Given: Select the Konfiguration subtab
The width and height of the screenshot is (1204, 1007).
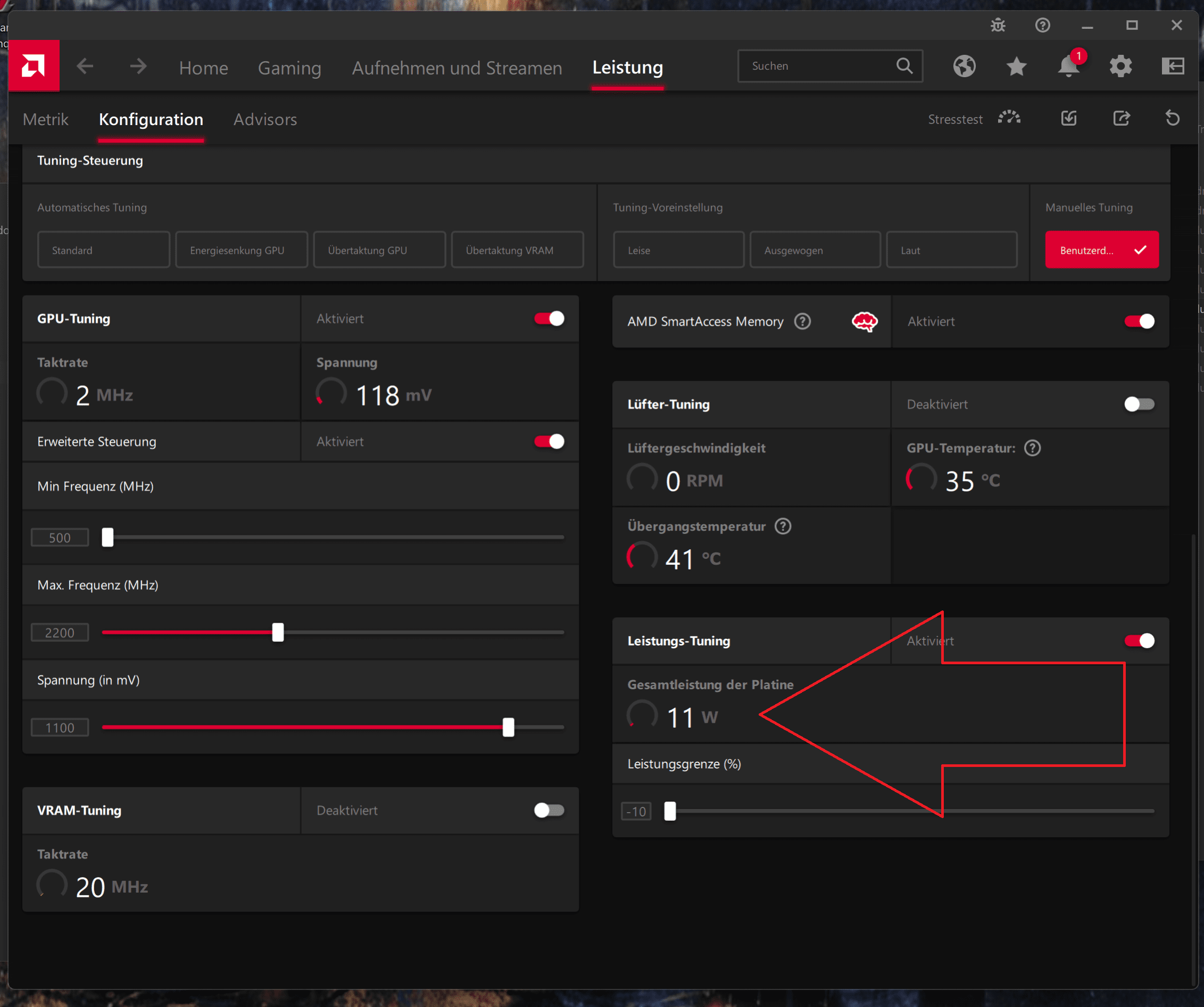Looking at the screenshot, I should pyautogui.click(x=151, y=119).
